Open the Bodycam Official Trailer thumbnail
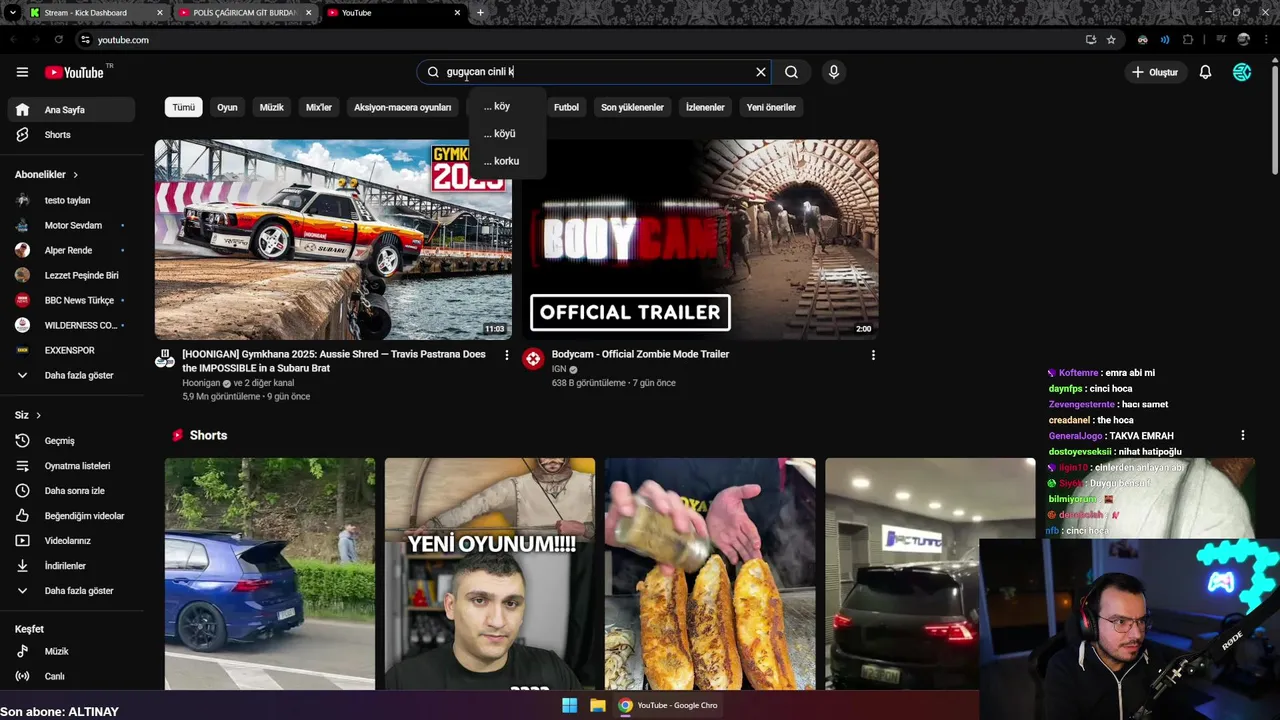 (x=700, y=239)
